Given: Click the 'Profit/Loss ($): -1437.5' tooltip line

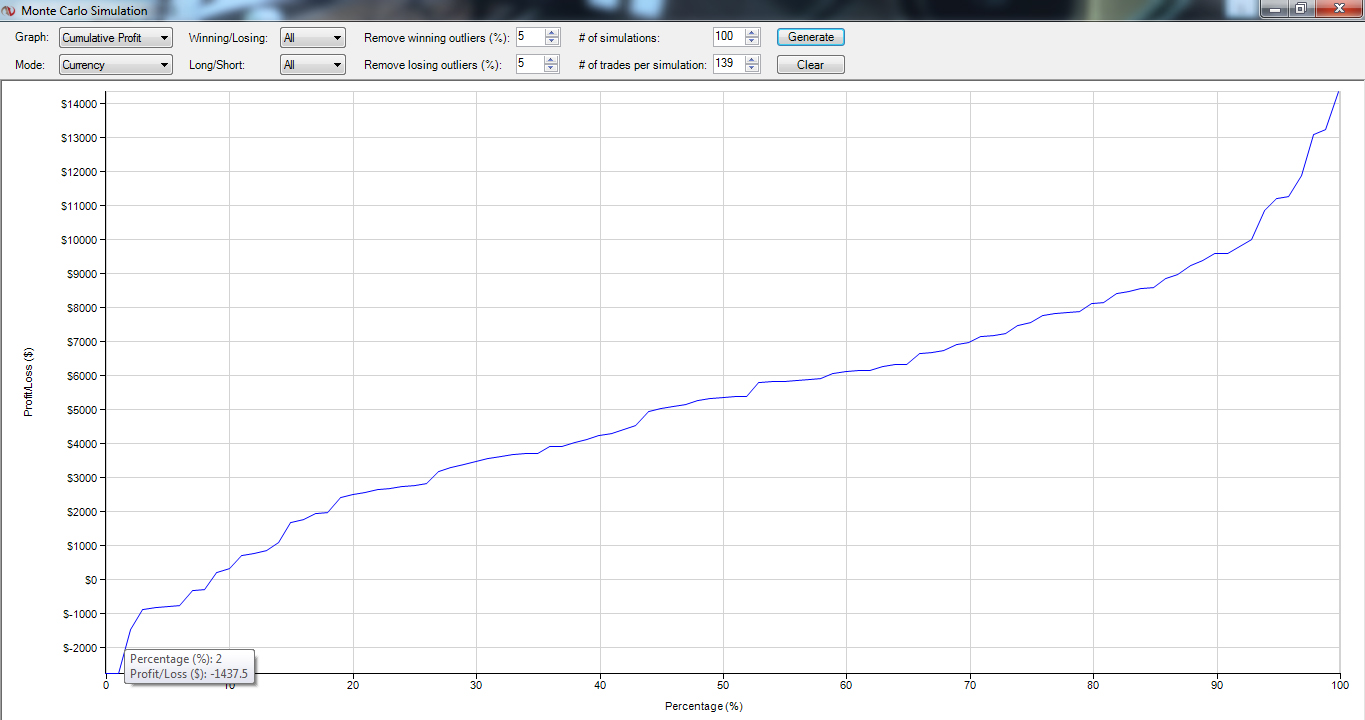Looking at the screenshot, I should (x=189, y=674).
